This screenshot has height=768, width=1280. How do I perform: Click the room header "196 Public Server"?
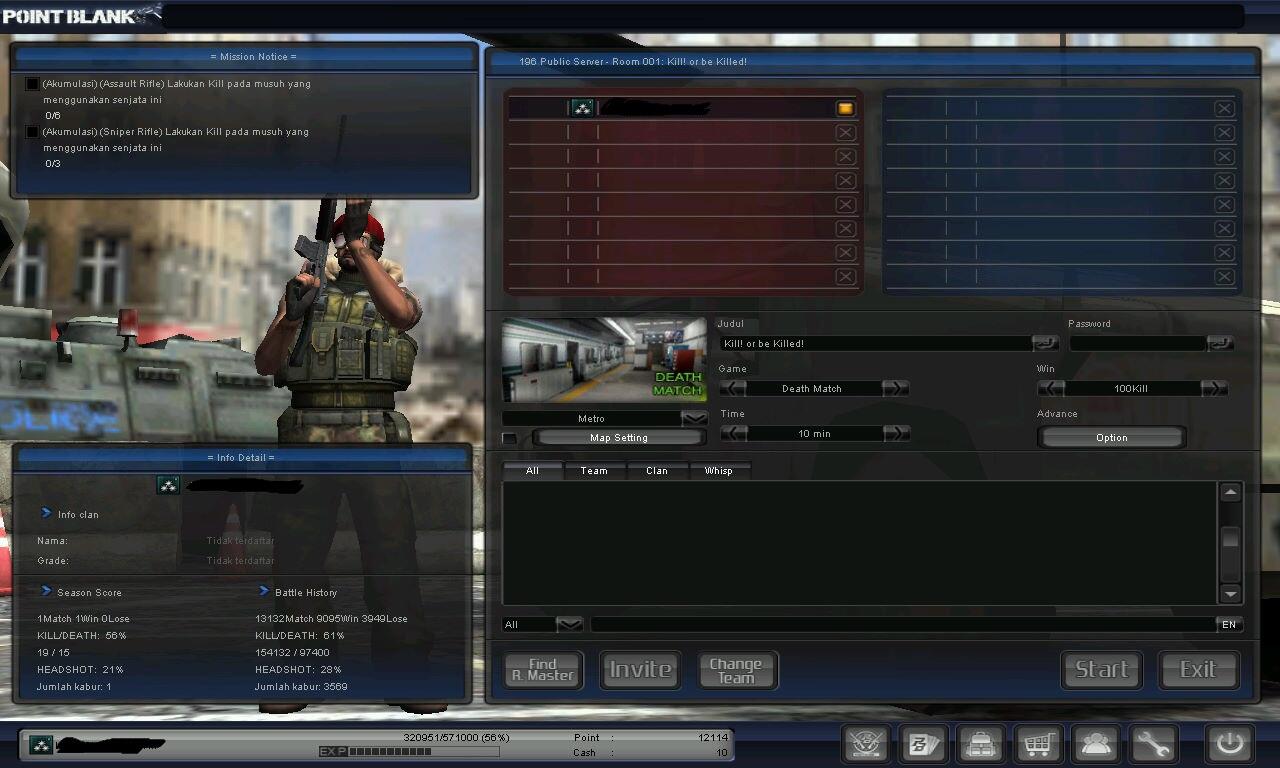tap(562, 62)
